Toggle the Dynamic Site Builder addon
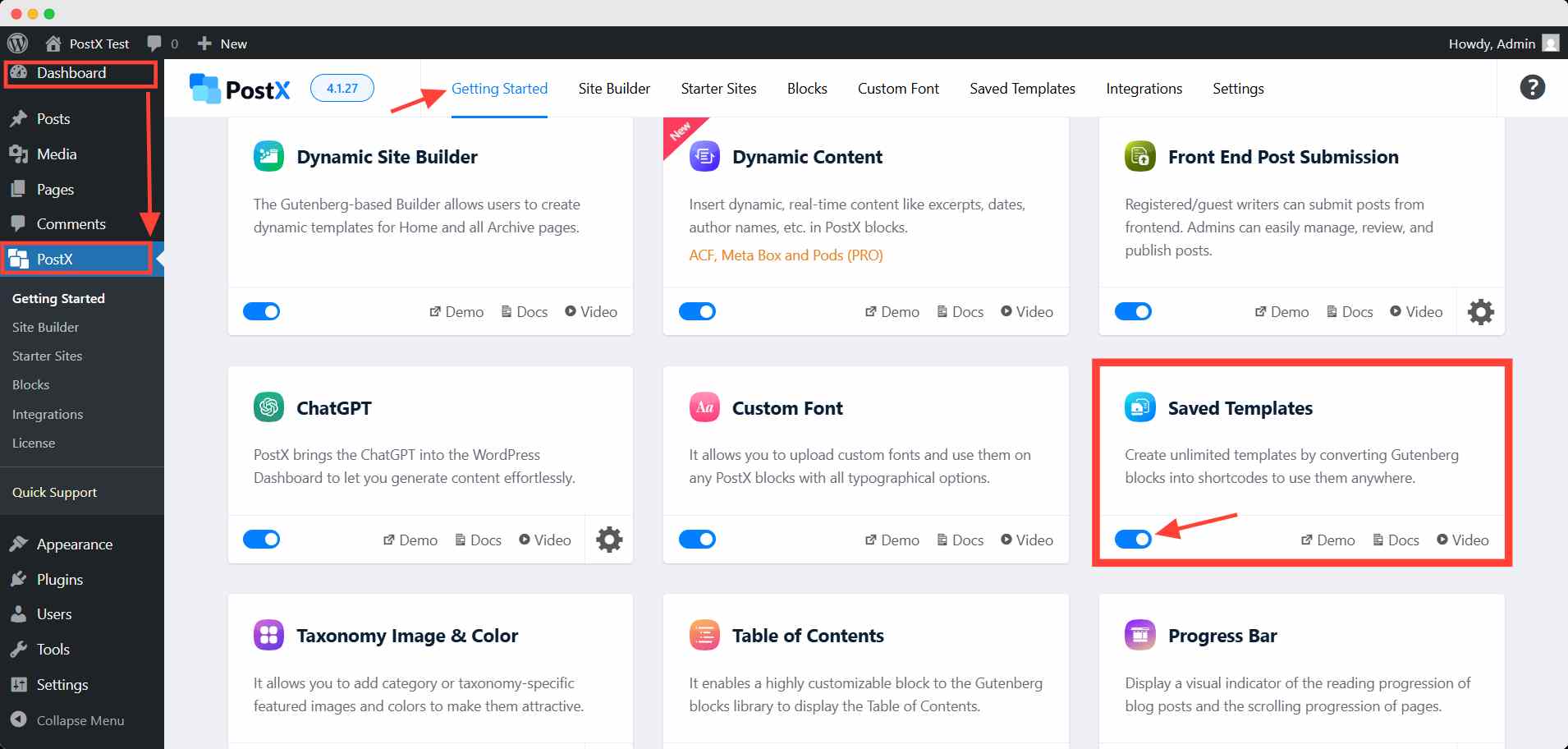This screenshot has height=749, width=1568. point(261,311)
